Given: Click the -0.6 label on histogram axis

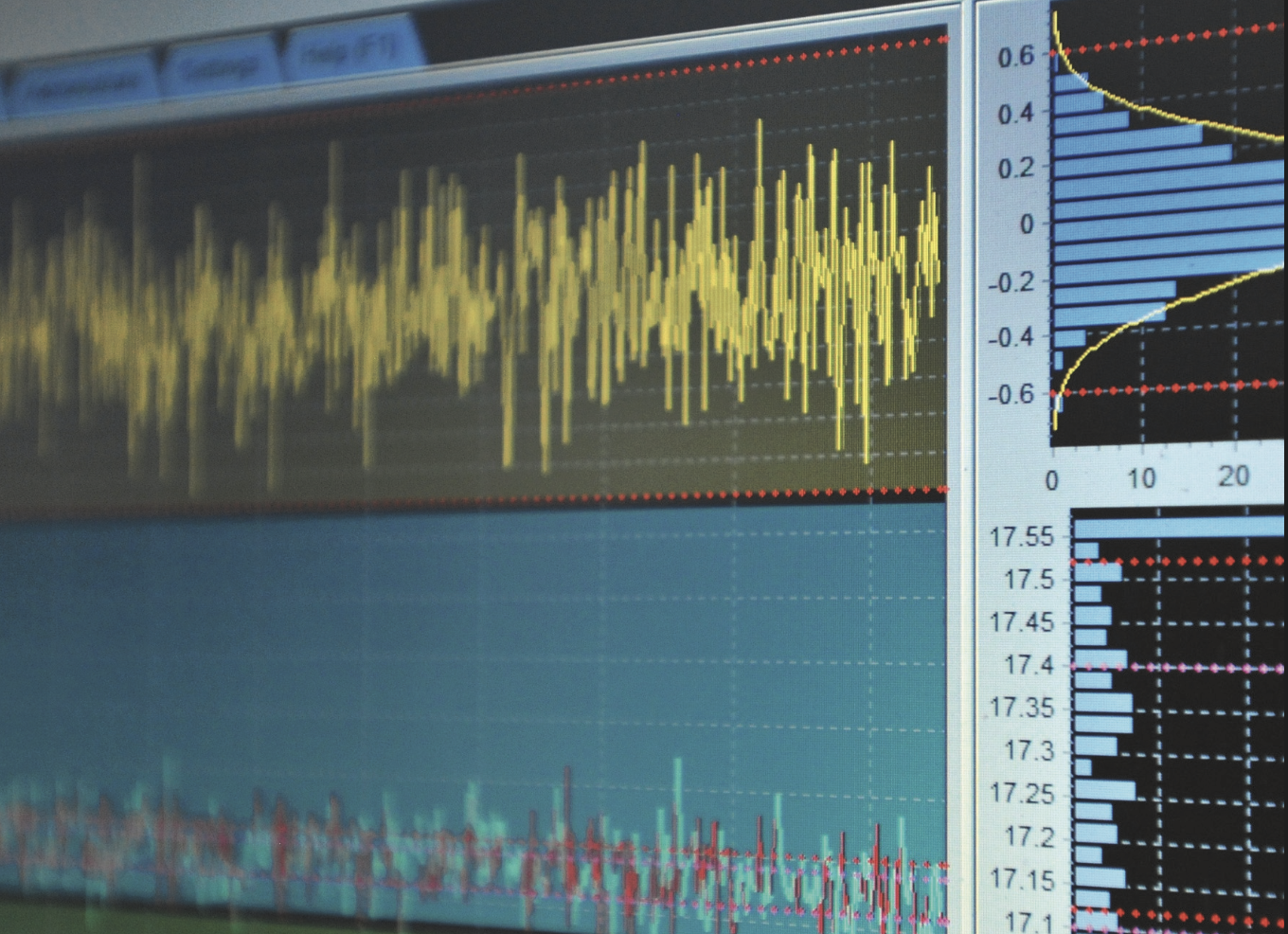Looking at the screenshot, I should click(x=1011, y=394).
